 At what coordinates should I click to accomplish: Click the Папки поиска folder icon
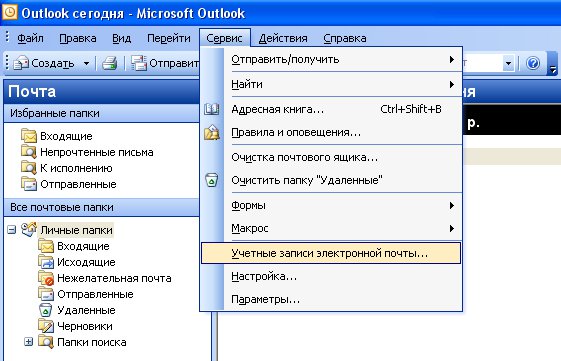click(46, 342)
